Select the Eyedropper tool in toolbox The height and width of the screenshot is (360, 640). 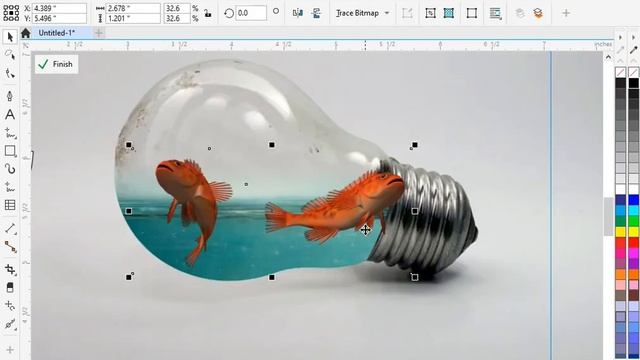click(x=10, y=324)
